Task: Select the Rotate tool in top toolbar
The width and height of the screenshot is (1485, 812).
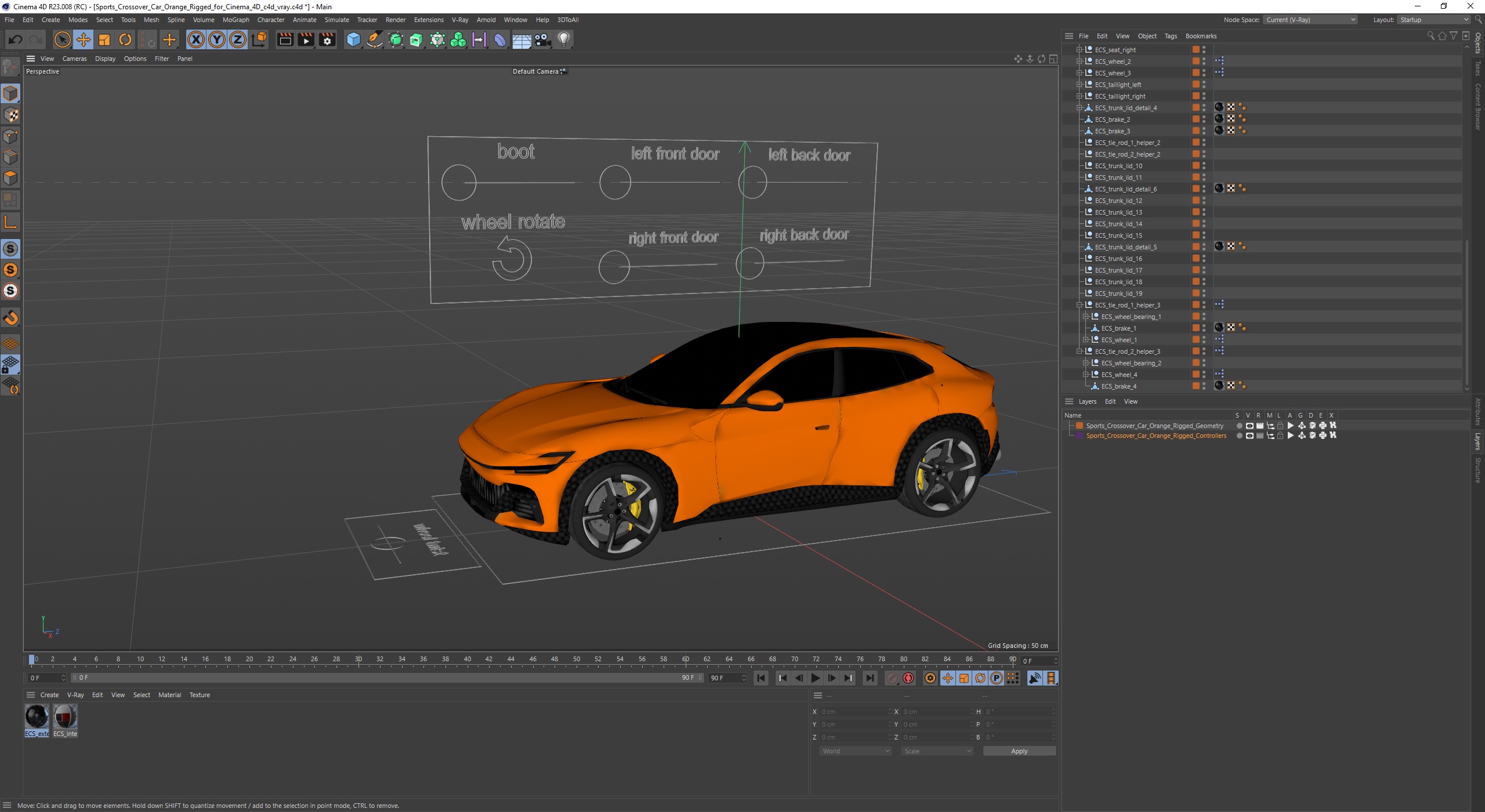Action: click(x=125, y=39)
